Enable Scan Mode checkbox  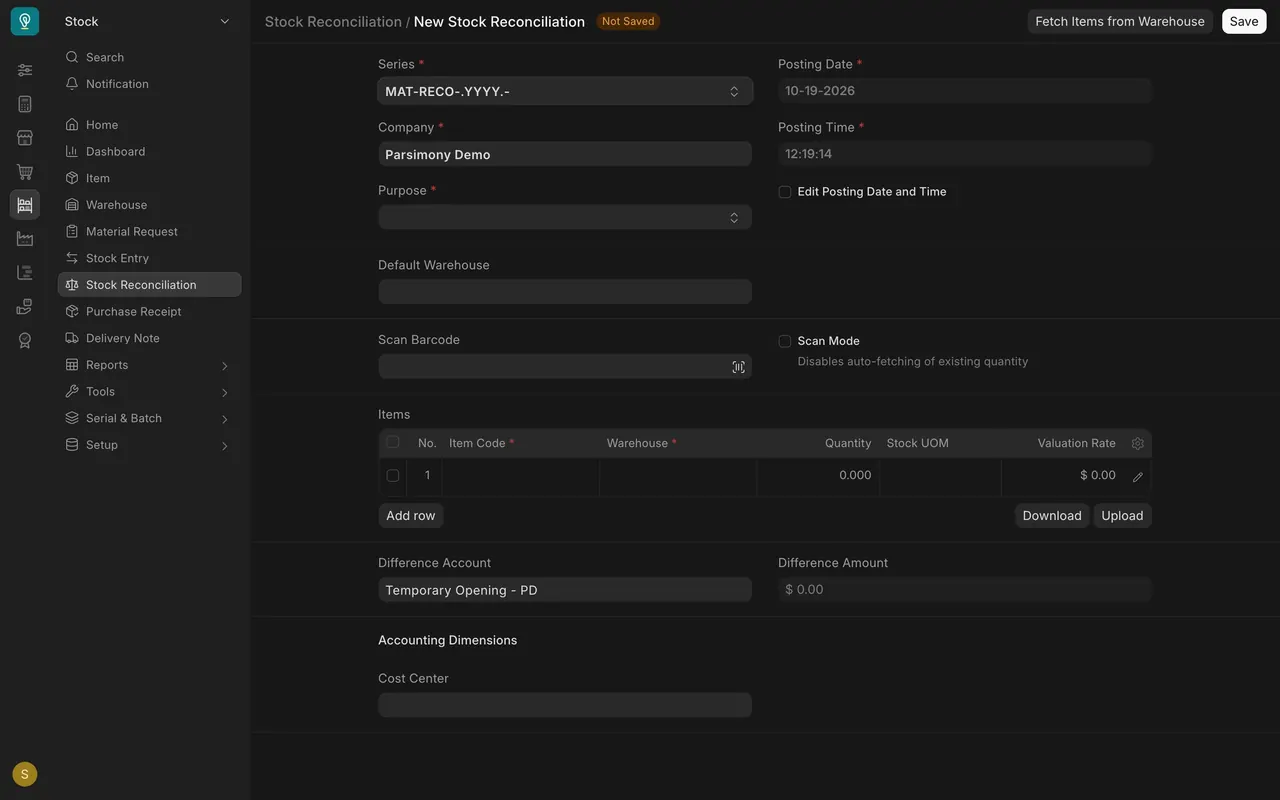click(x=785, y=341)
